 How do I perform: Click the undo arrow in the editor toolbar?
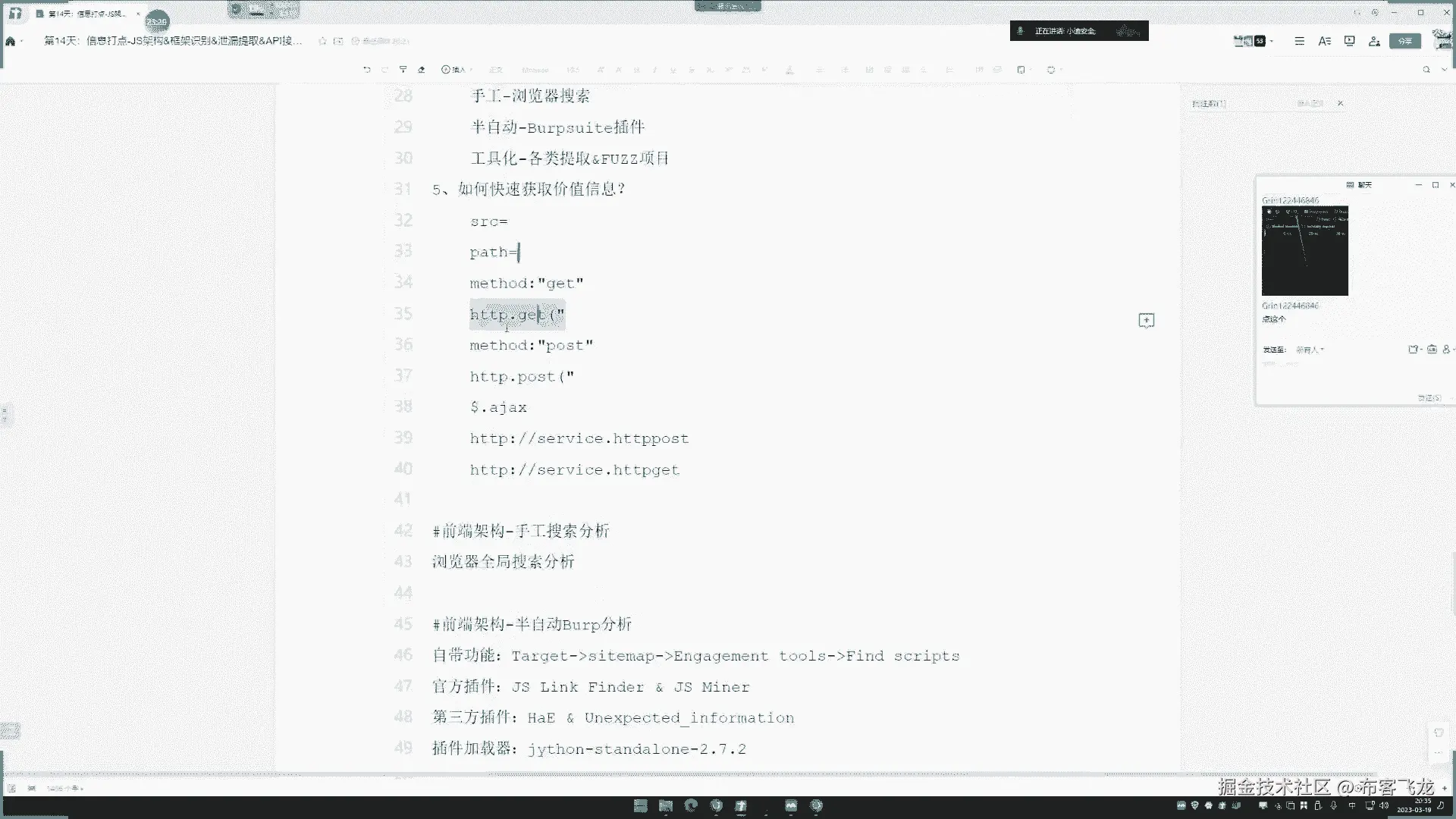pos(367,70)
